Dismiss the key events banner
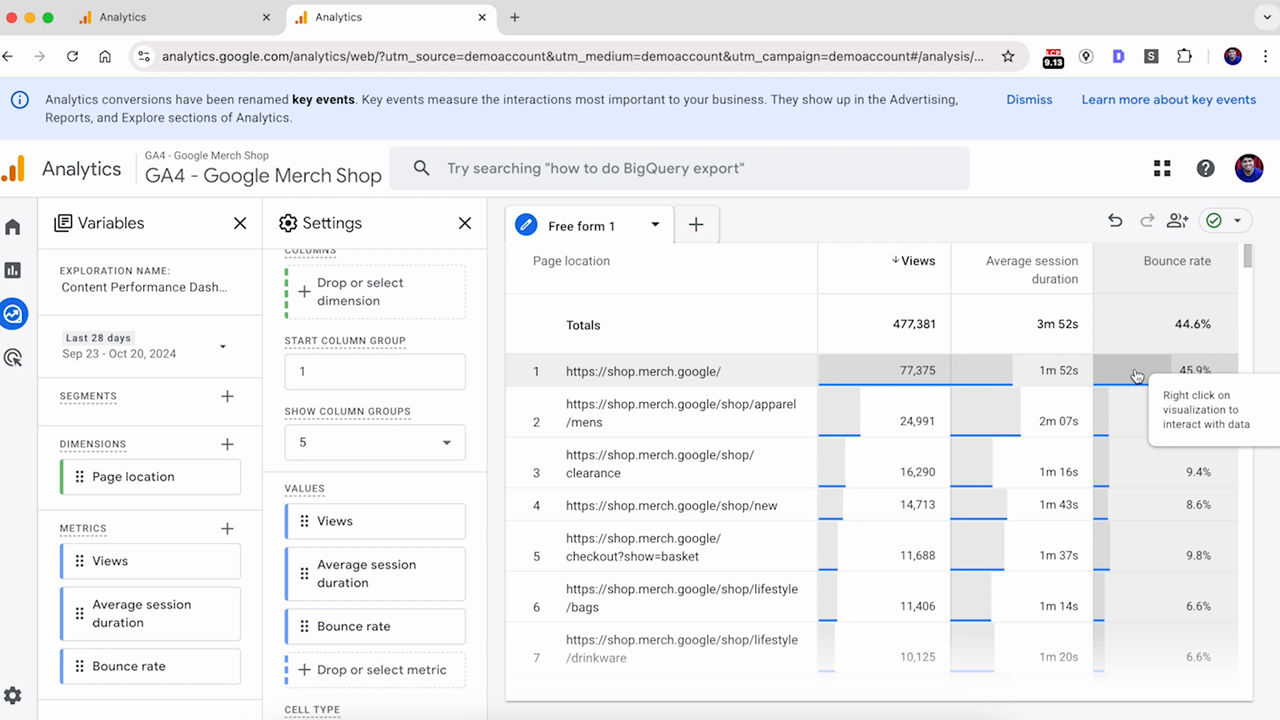Screen dimensions: 1280x720 click(x=1029, y=99)
